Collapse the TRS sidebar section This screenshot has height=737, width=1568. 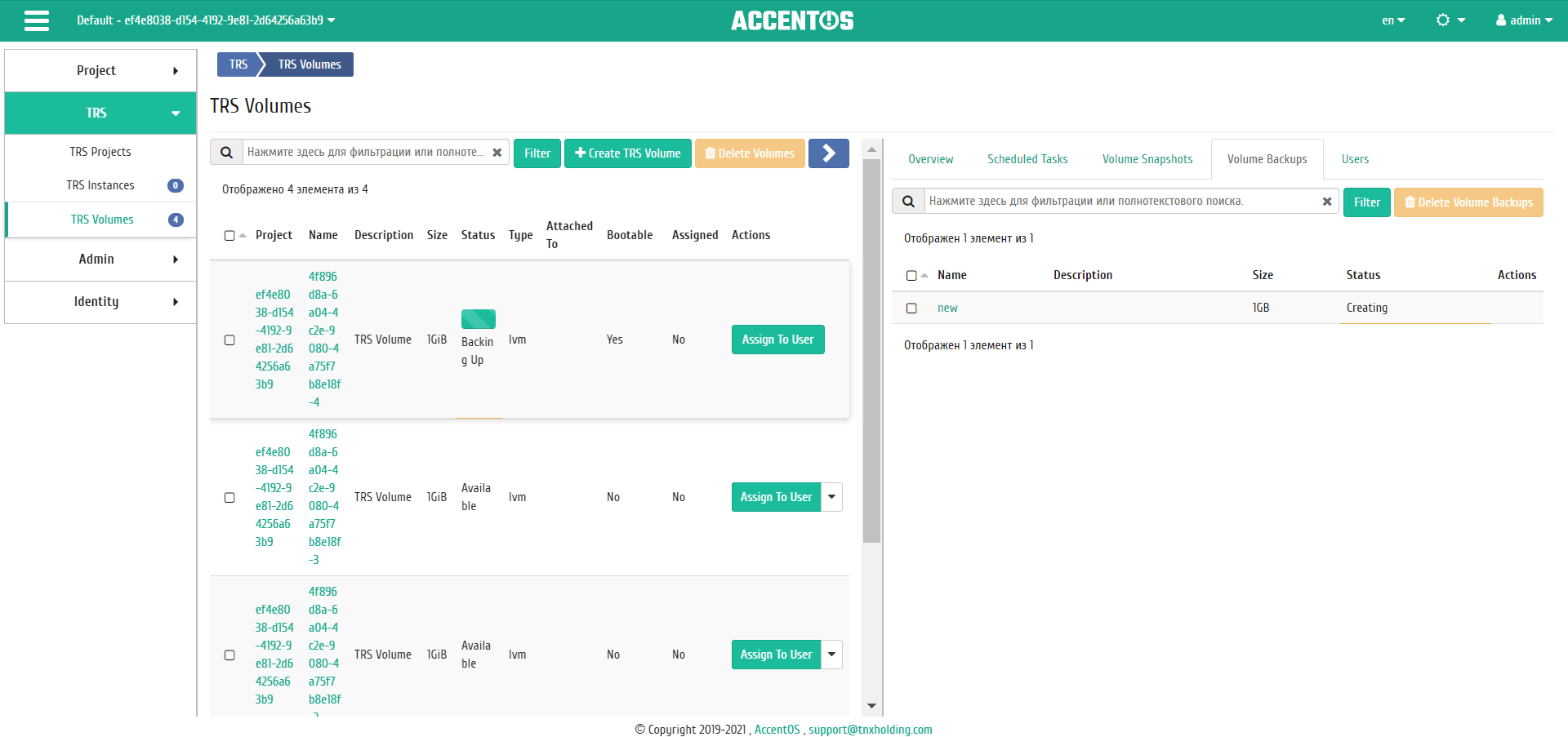pyautogui.click(x=100, y=113)
